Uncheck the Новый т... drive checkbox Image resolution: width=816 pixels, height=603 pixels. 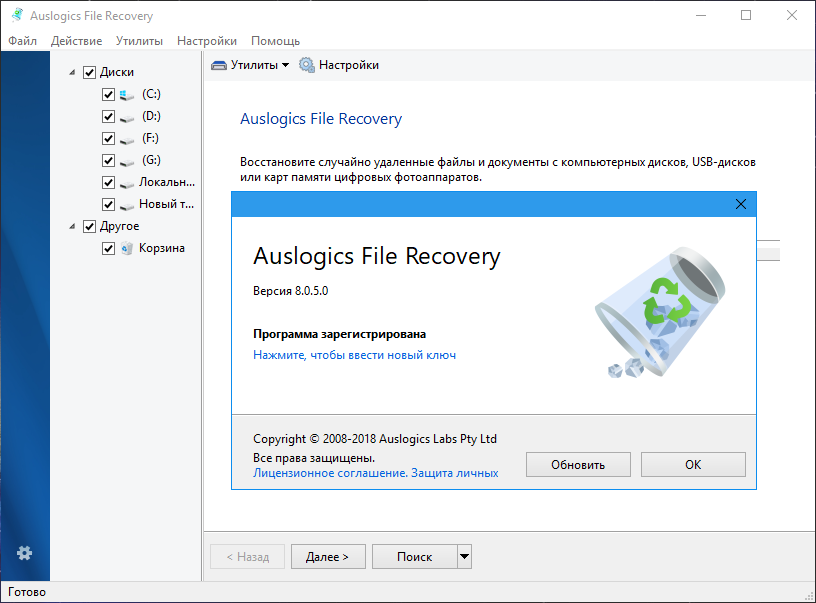[x=108, y=204]
